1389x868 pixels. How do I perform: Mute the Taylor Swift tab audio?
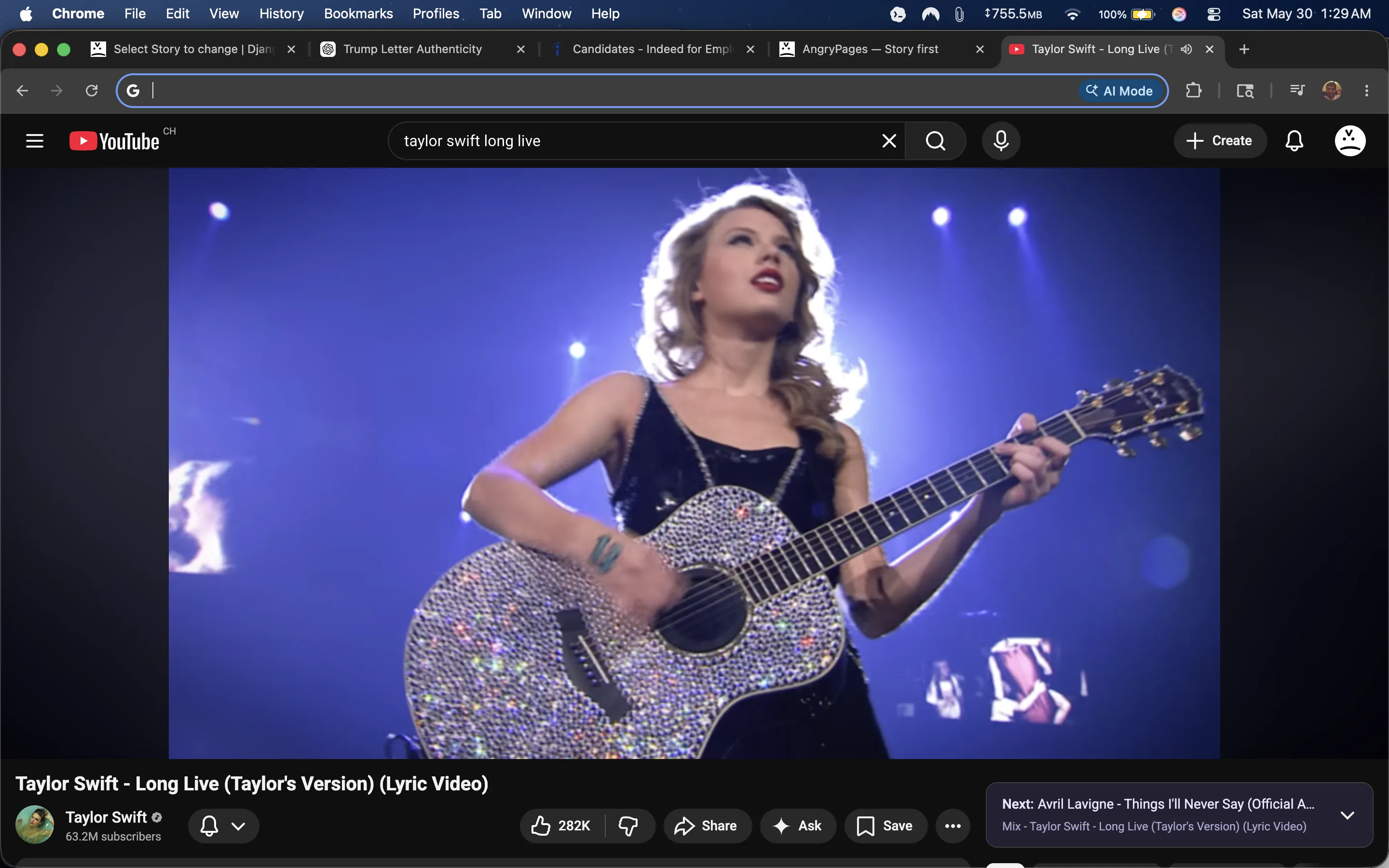[1186, 49]
